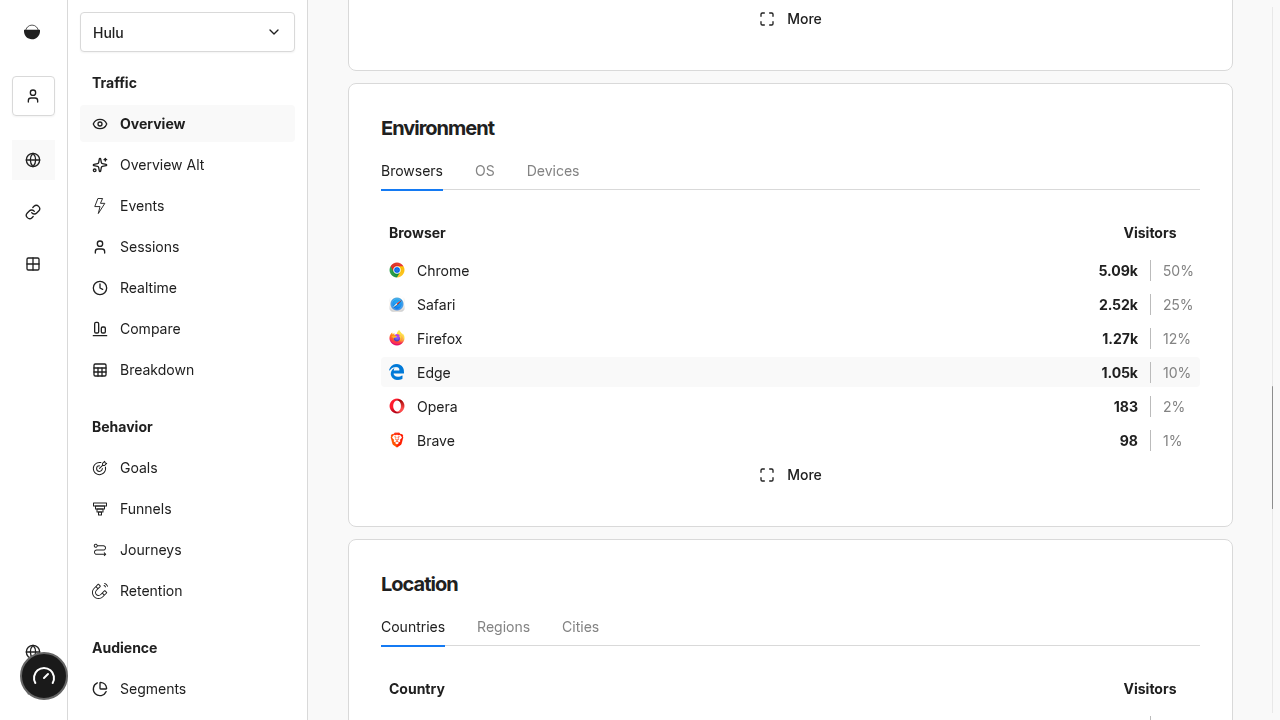1280x720 pixels.
Task: Open the Regions tab under Location
Action: coord(503,627)
